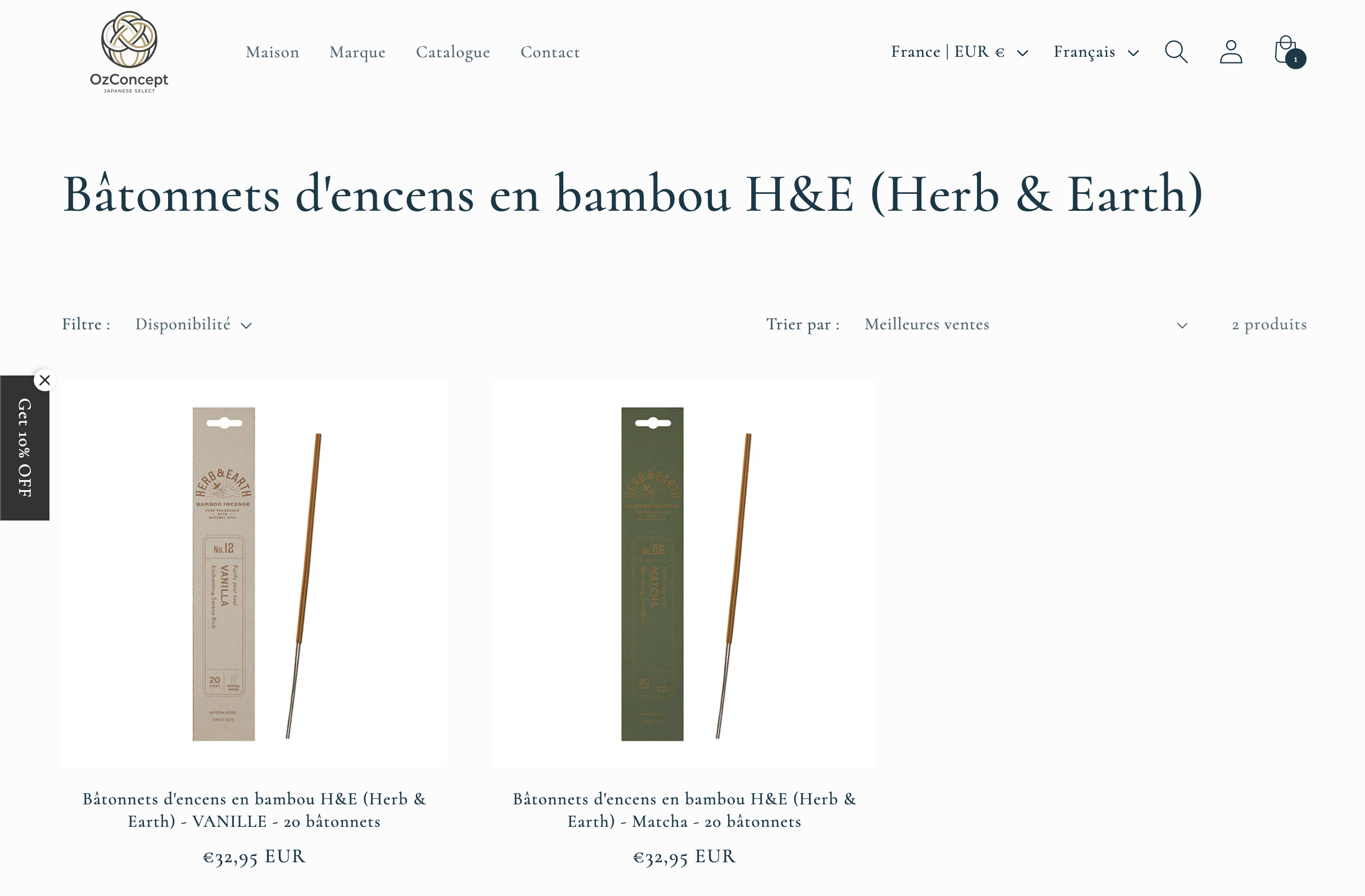The image size is (1365, 896).
Task: Close the Get 10% OFF popup
Action: 45,380
